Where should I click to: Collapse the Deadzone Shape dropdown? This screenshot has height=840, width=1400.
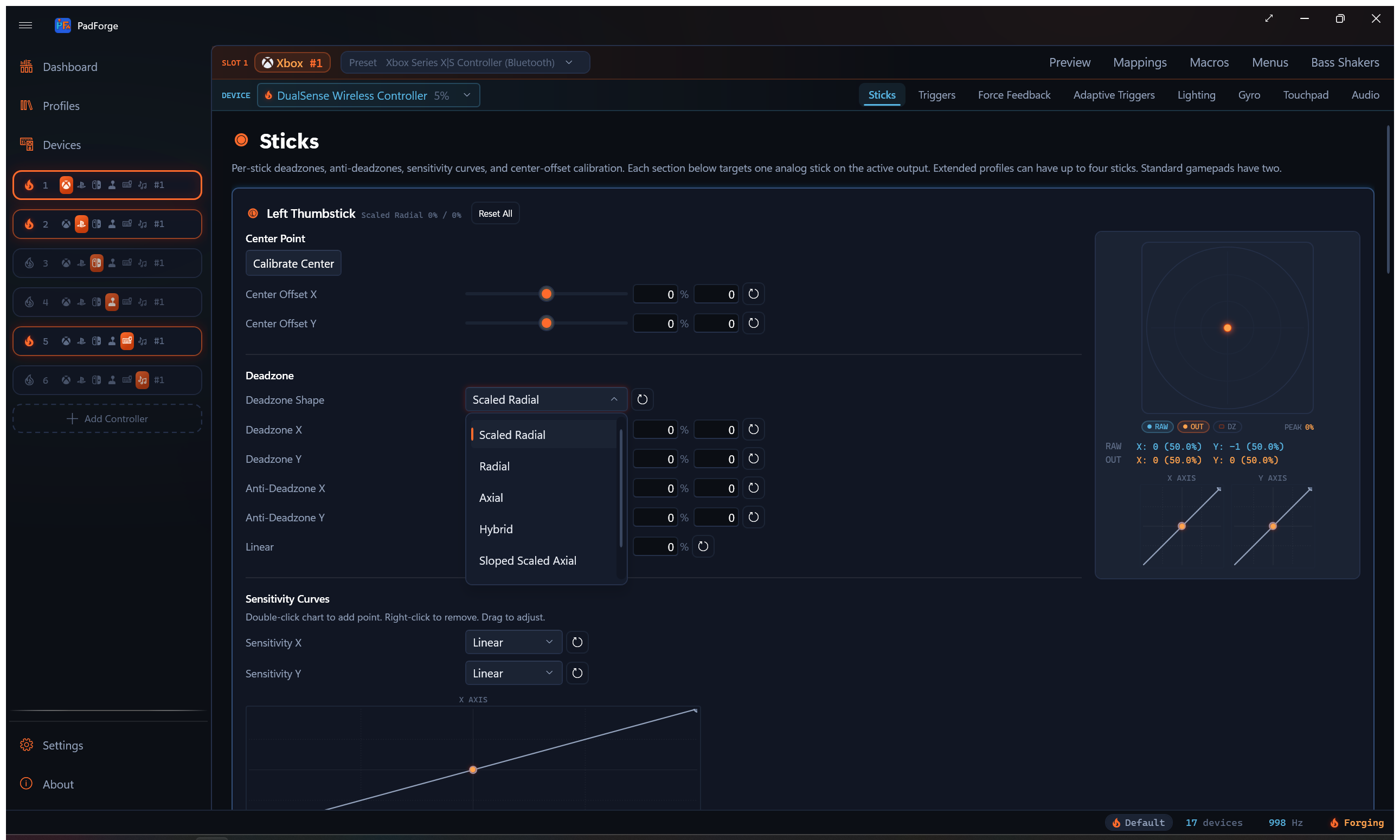(546, 399)
